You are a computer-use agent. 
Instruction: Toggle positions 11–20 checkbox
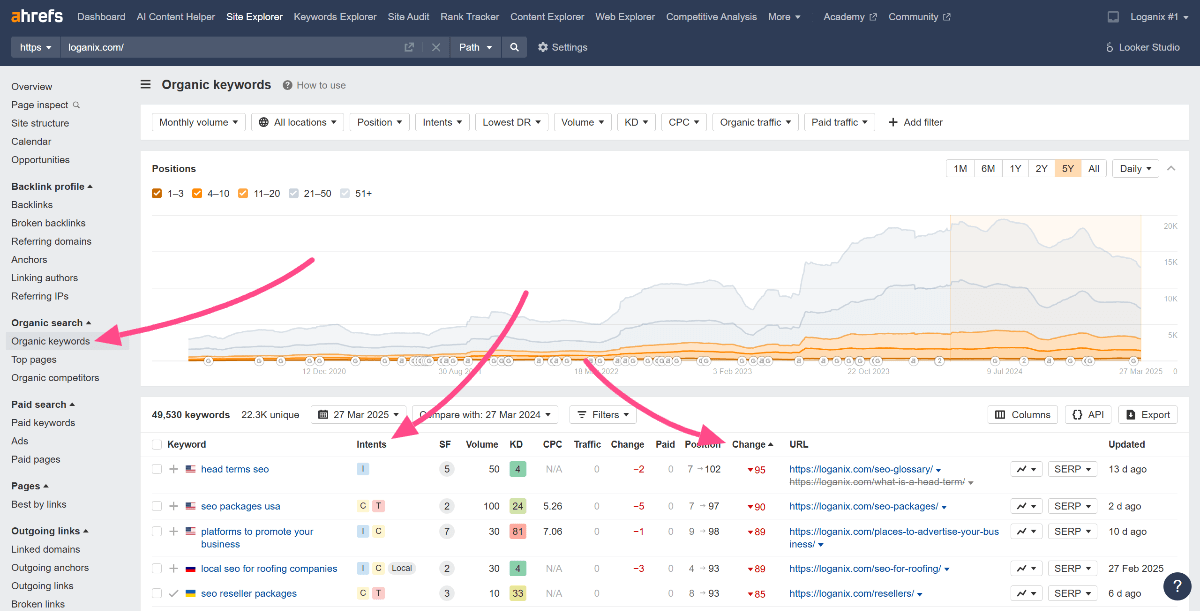(x=243, y=193)
